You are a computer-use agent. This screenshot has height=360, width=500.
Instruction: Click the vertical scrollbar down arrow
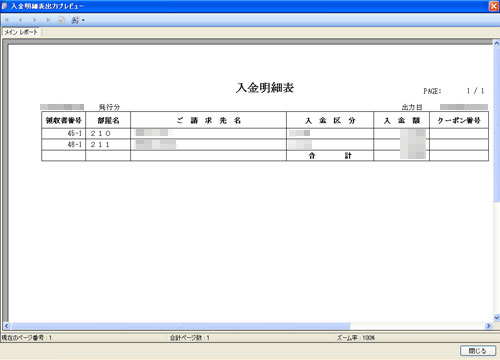(496, 318)
